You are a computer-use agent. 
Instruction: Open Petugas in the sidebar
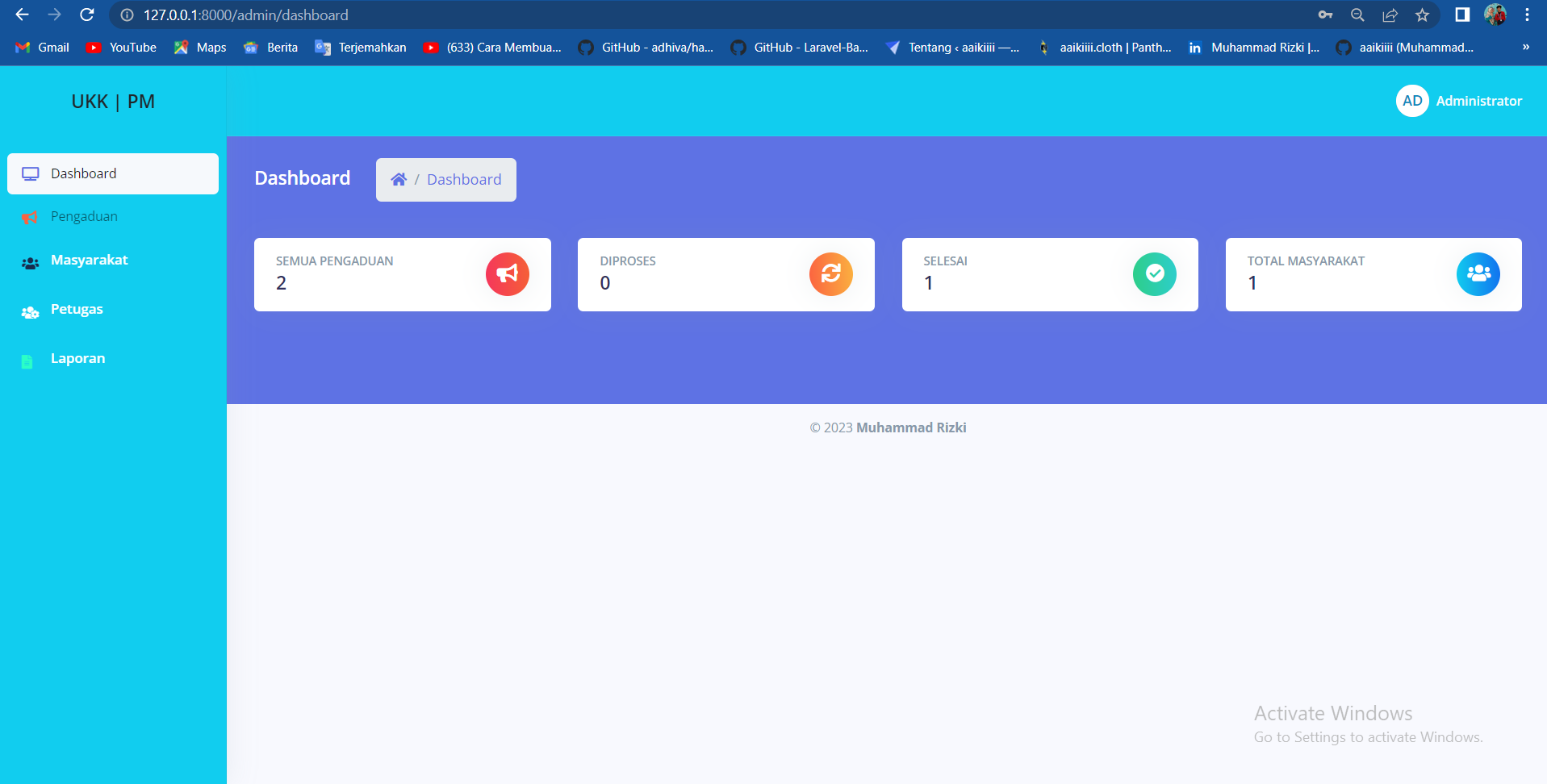click(x=113, y=309)
